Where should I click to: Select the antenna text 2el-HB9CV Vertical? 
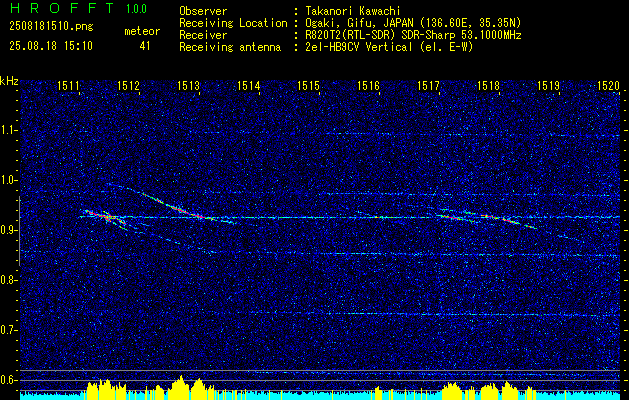359,47
